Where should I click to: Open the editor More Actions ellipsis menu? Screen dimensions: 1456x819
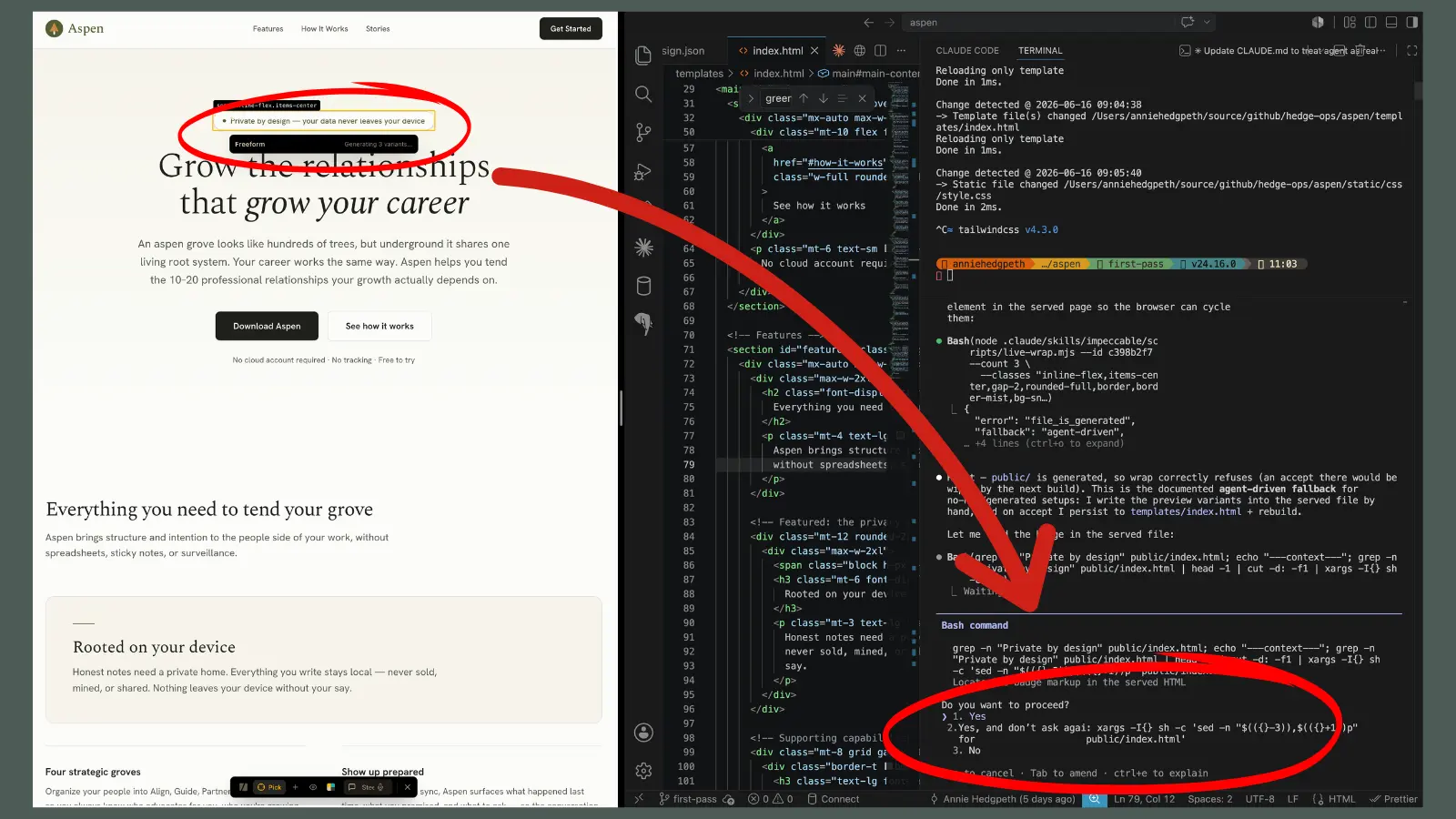(901, 50)
